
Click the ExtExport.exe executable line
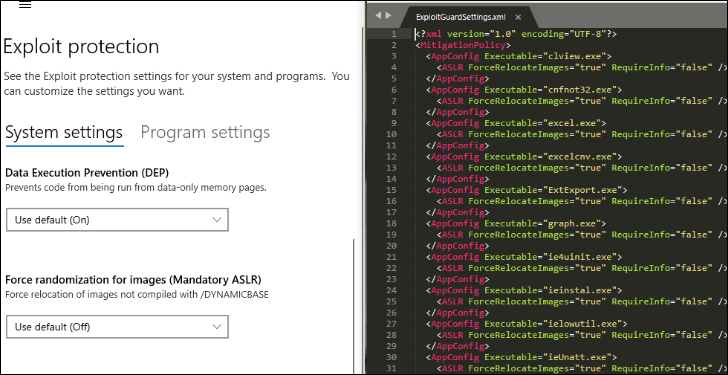pos(526,190)
